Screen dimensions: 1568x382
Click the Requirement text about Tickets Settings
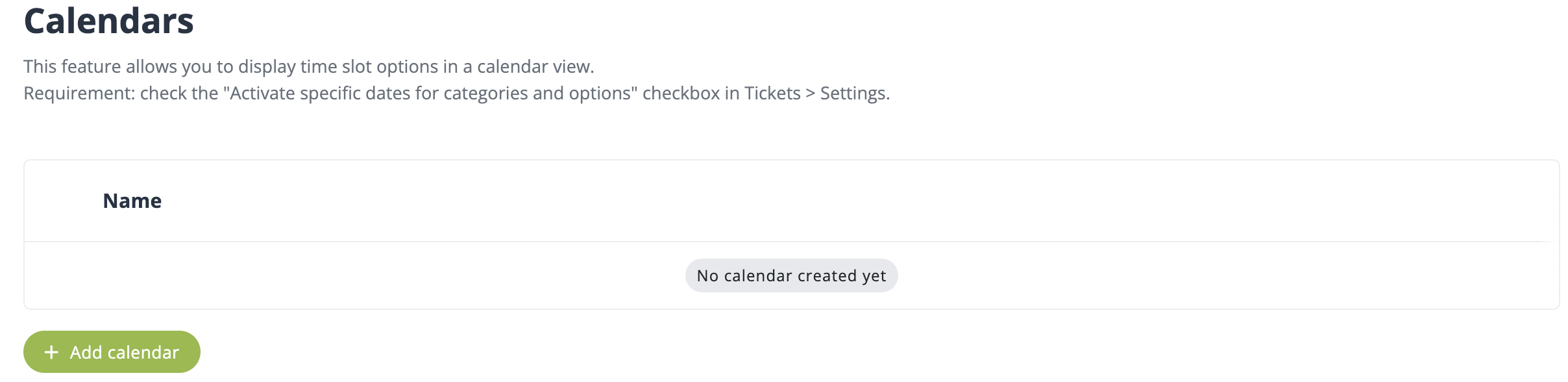click(456, 94)
